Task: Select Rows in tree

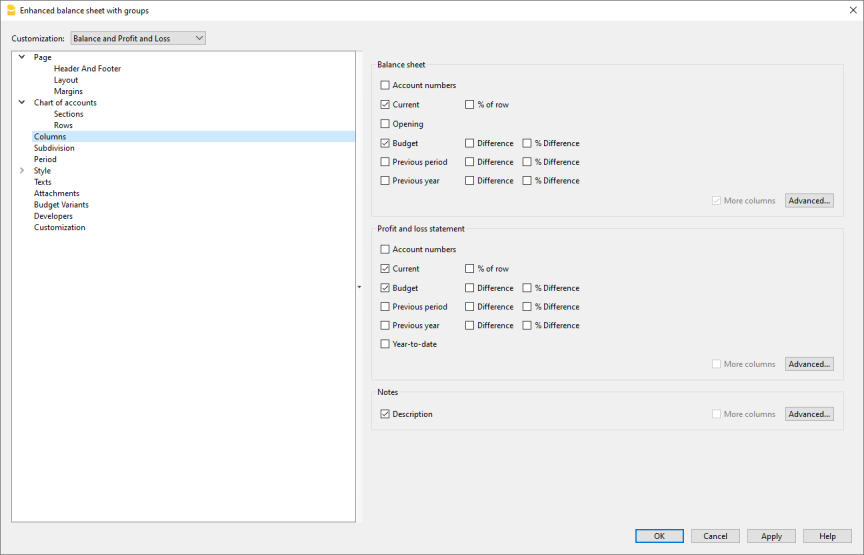Action: (x=63, y=125)
